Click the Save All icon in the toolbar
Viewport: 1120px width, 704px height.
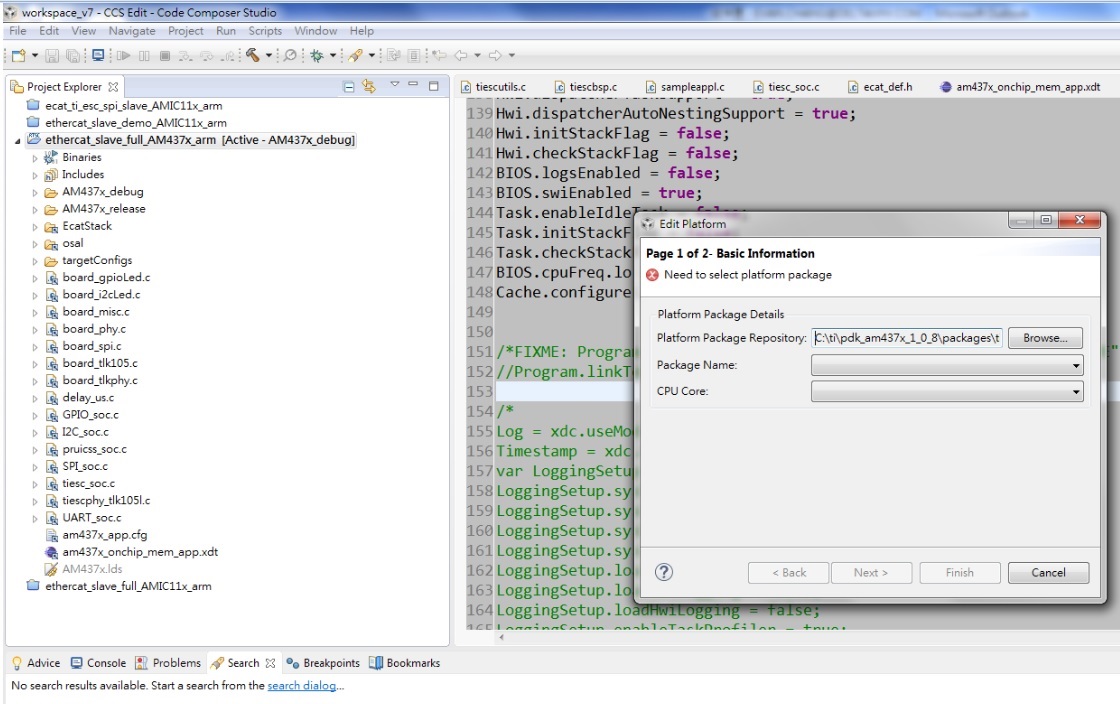[73, 56]
